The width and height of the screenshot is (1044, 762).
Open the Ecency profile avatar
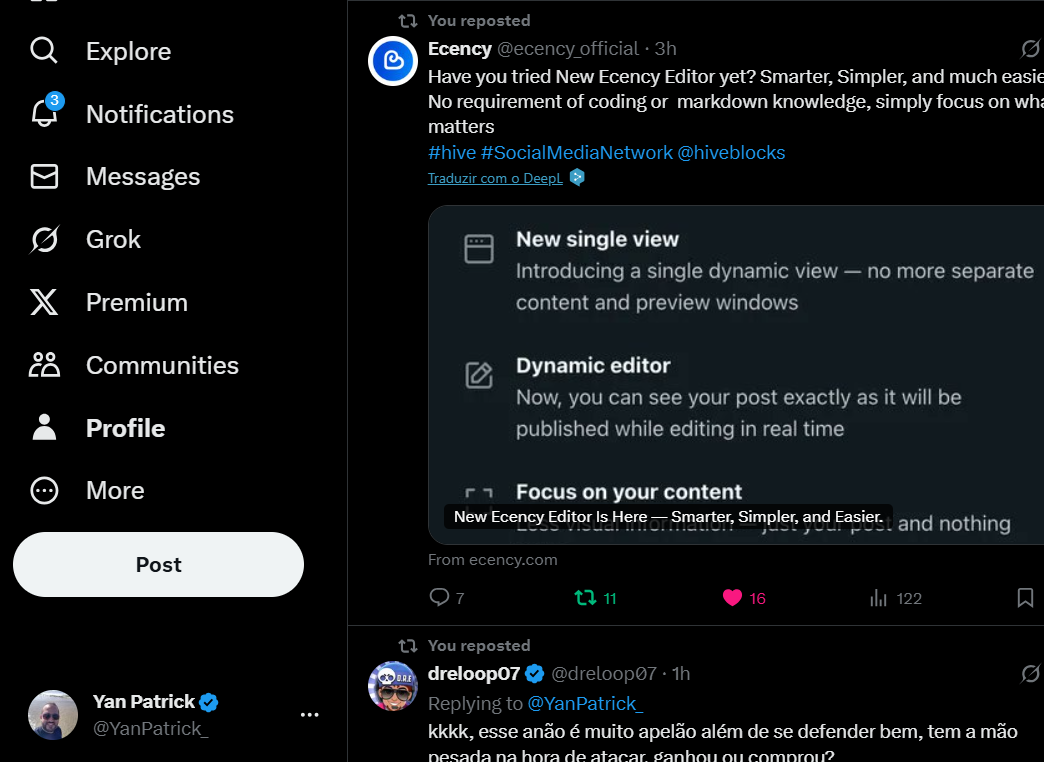pyautogui.click(x=393, y=61)
